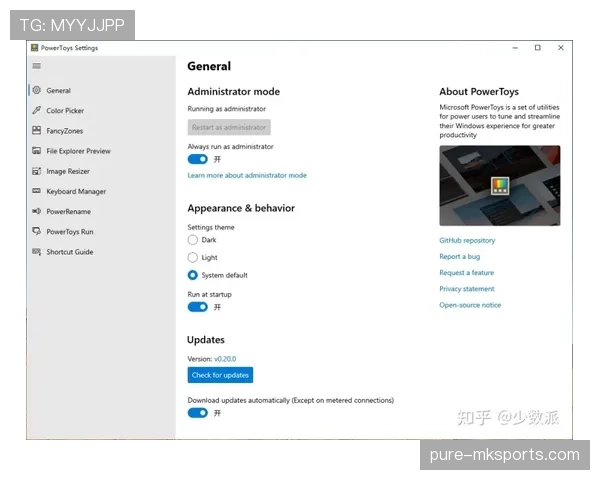600x480 pixels.
Task: Click the Restart as administrator button
Action: 229,127
